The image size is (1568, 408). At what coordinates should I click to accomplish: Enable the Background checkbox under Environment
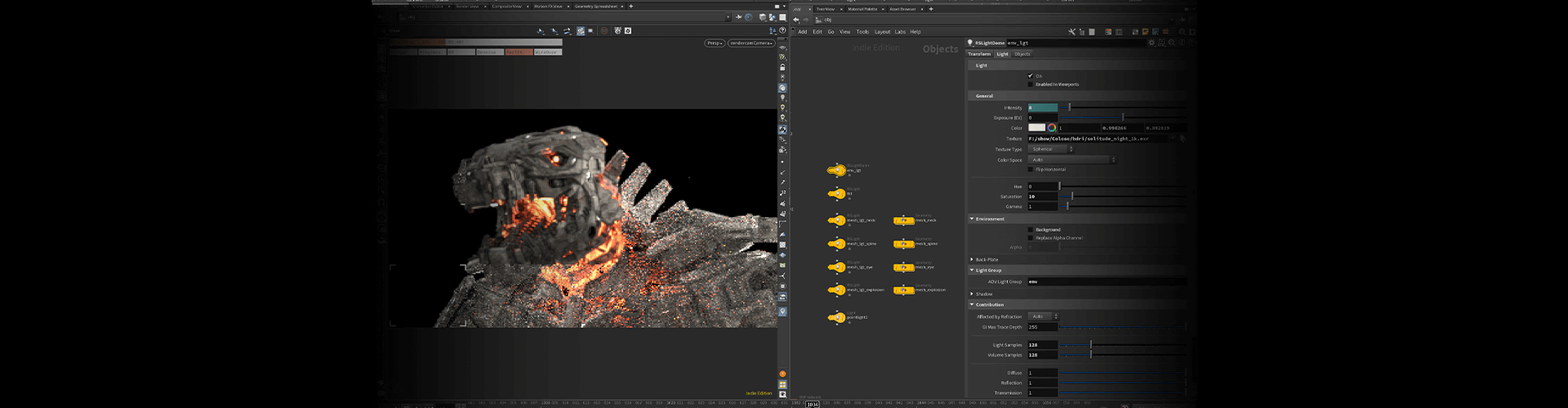[1031, 229]
